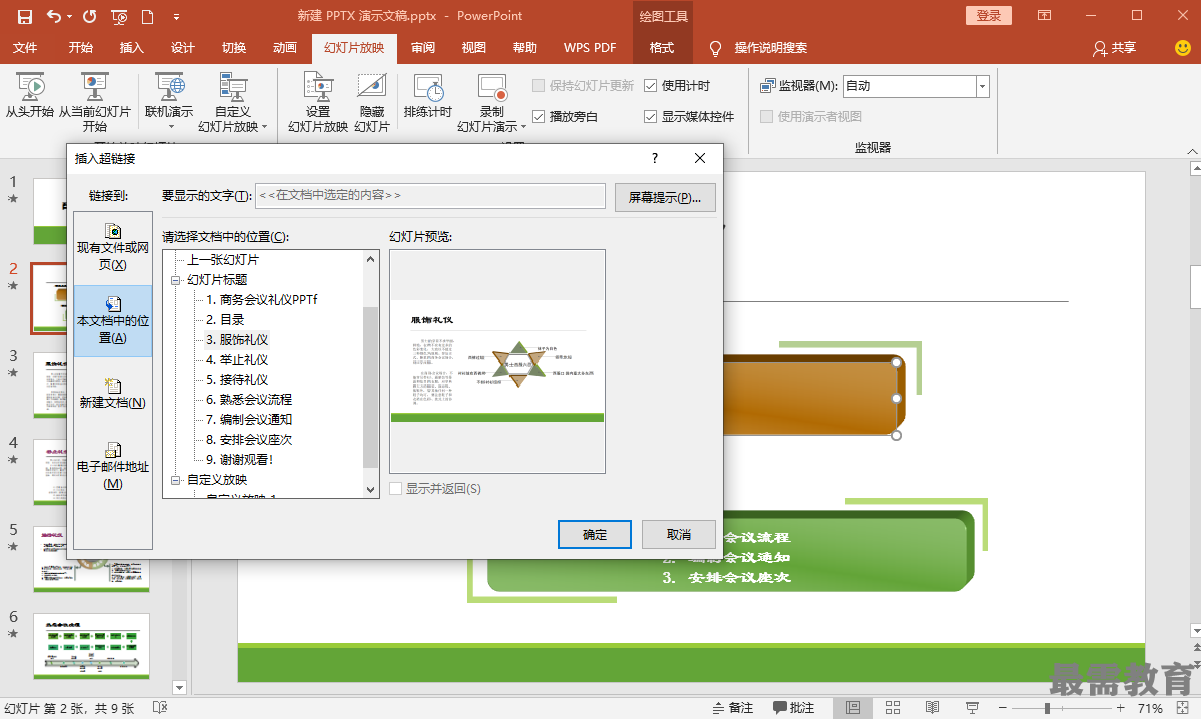Screen dimensions: 1201x719
Task: Click the Slide Show view icon in status bar
Action: [x=972, y=708]
